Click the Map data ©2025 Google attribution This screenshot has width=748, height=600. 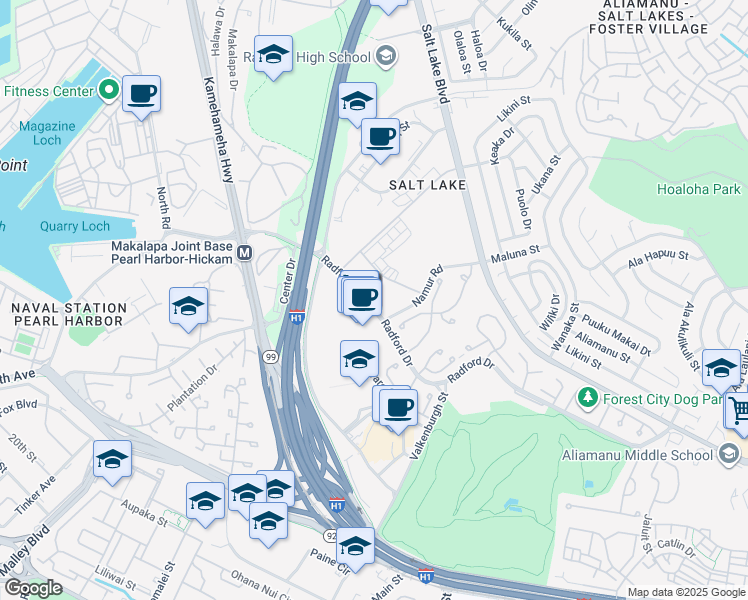[686, 593]
